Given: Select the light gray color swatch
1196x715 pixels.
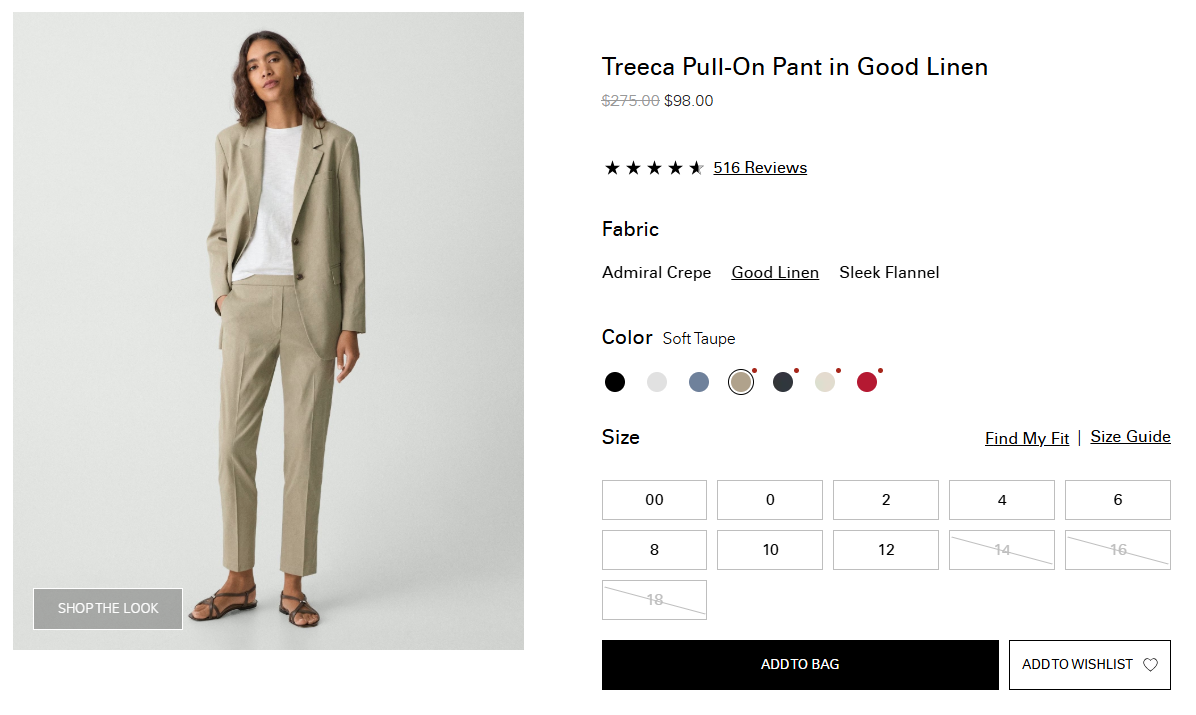Looking at the screenshot, I should point(657,382).
